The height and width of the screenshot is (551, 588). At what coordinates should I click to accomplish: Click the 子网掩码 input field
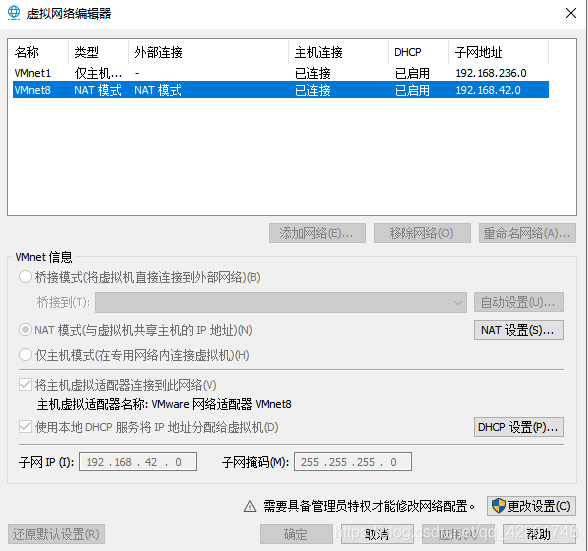click(353, 462)
